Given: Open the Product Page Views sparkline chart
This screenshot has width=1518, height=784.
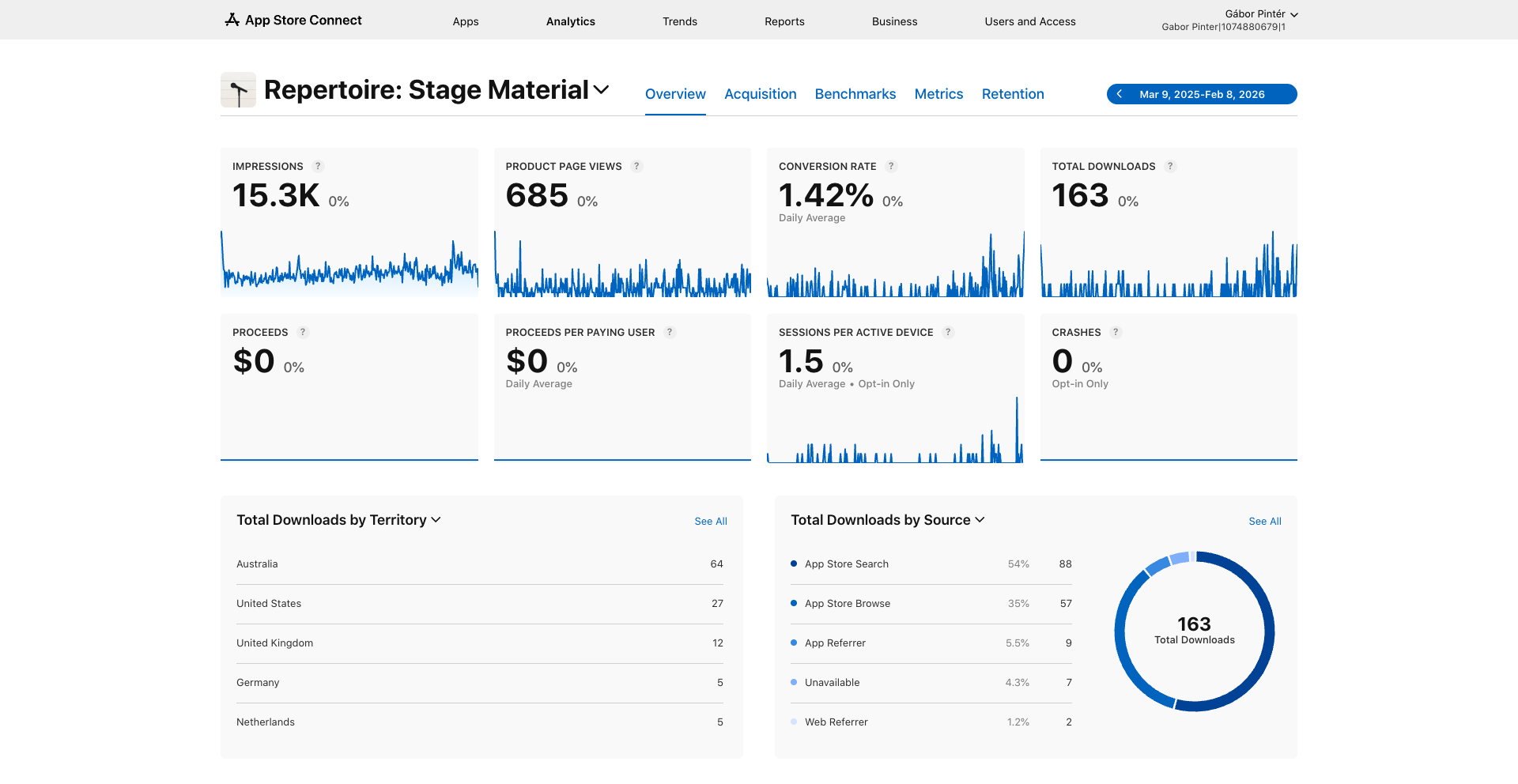Looking at the screenshot, I should click(x=622, y=264).
